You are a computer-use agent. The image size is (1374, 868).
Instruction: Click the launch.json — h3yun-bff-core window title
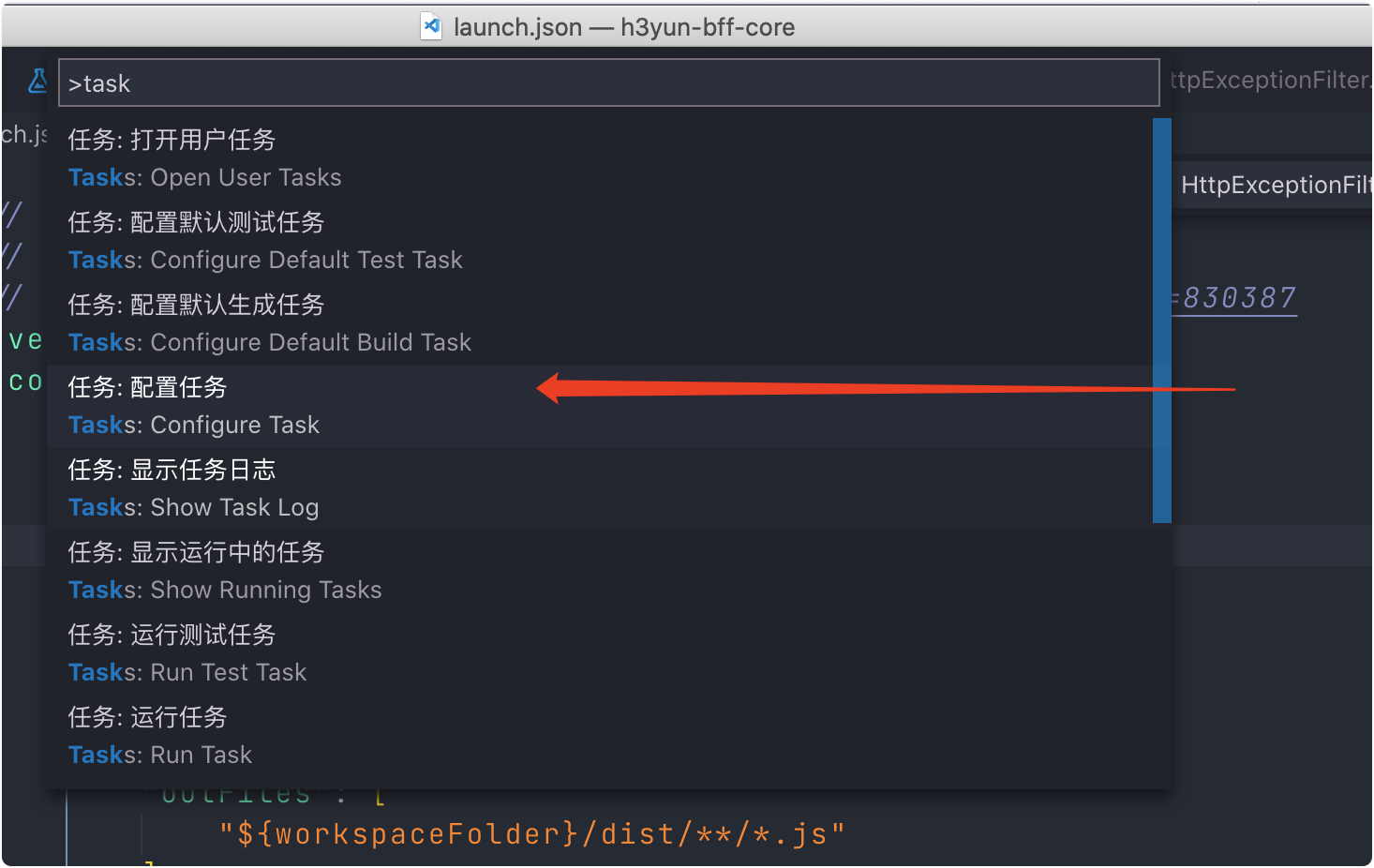click(624, 27)
